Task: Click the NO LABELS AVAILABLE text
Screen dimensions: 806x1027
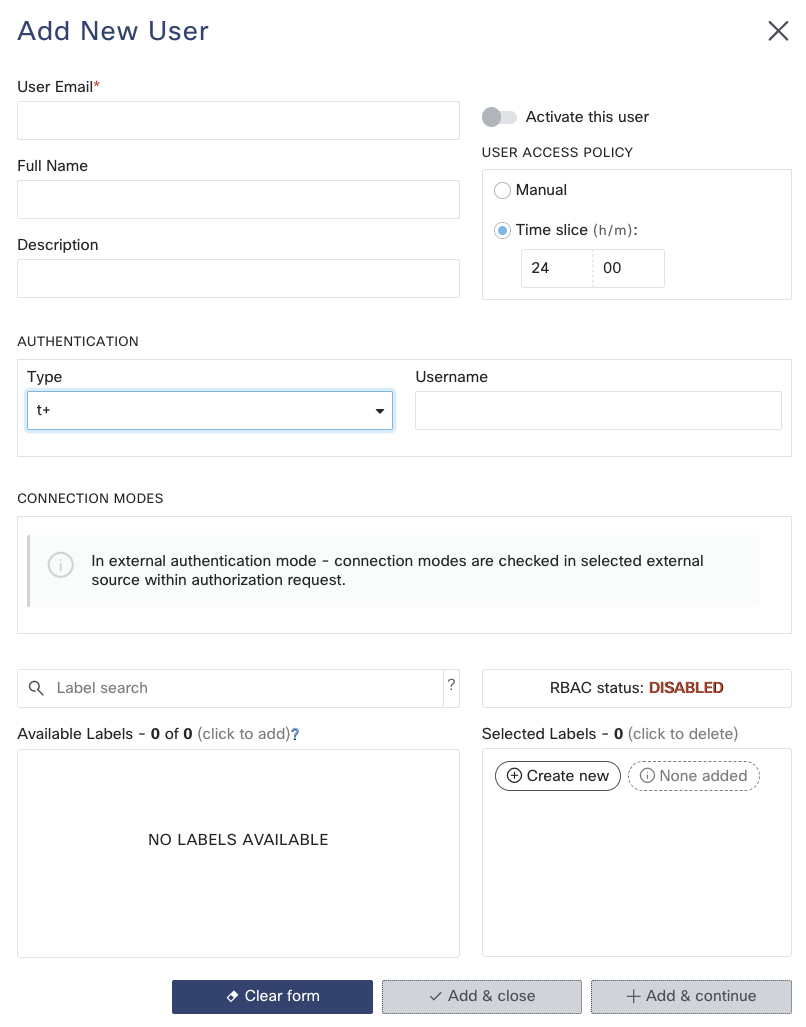Action: (238, 840)
